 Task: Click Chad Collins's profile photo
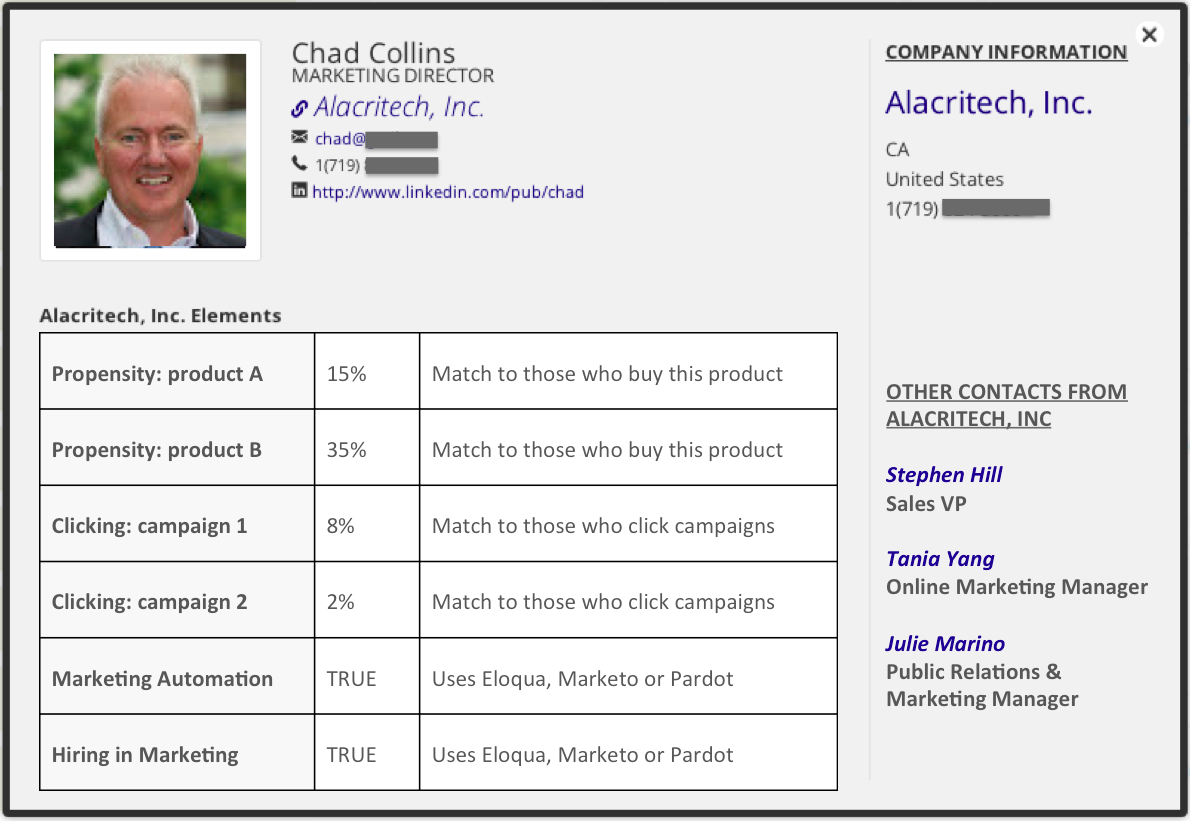[150, 148]
